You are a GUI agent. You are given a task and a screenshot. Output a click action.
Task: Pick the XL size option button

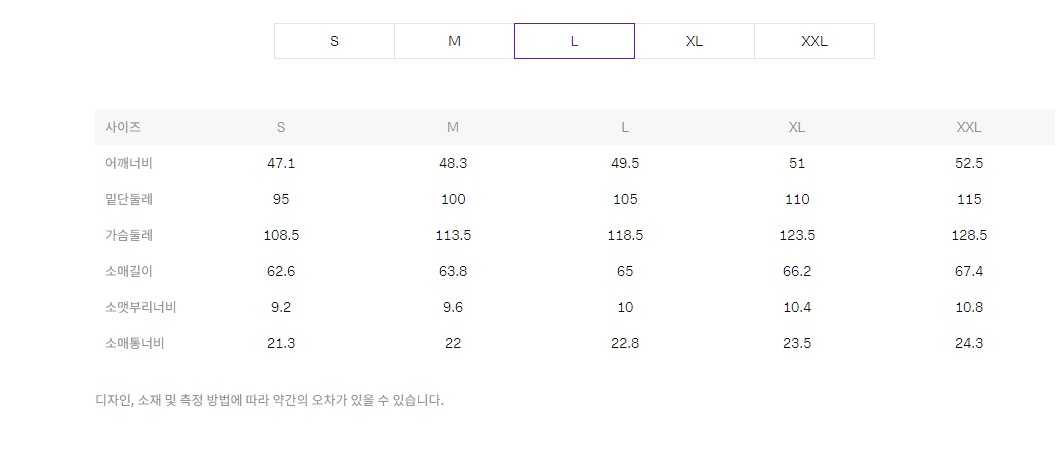tap(694, 41)
